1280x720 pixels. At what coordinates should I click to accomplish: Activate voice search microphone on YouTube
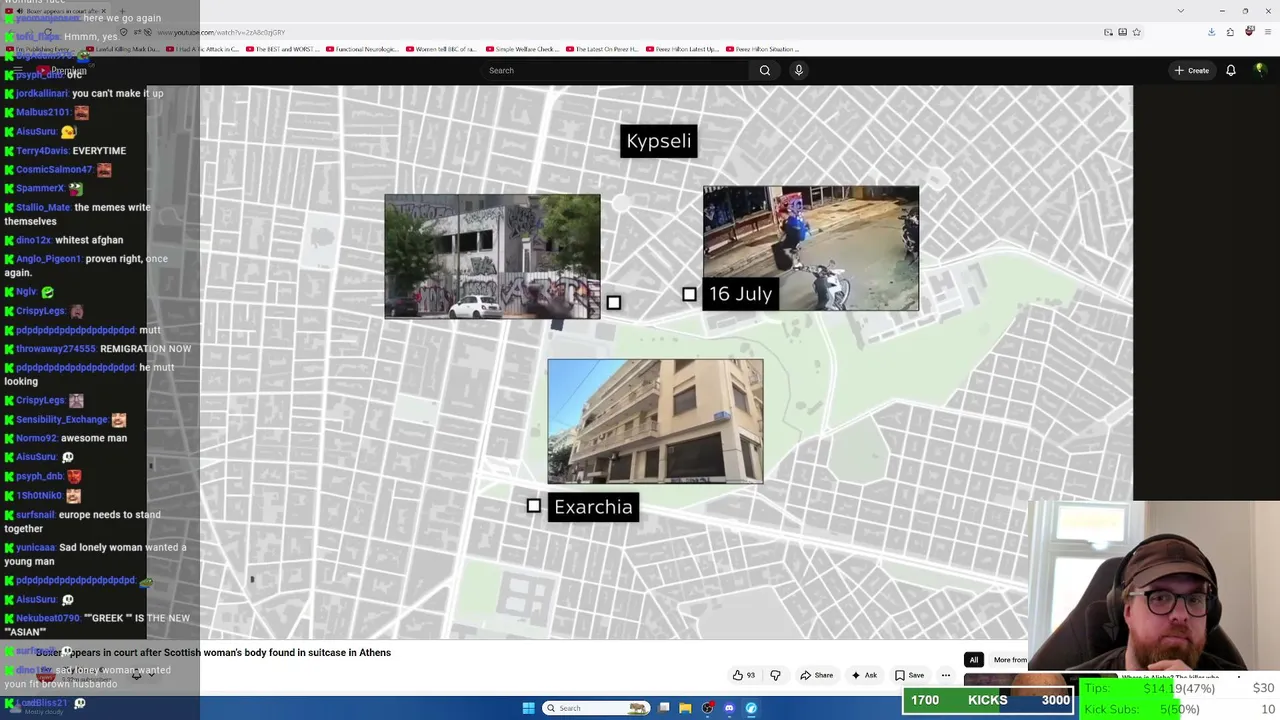(798, 70)
